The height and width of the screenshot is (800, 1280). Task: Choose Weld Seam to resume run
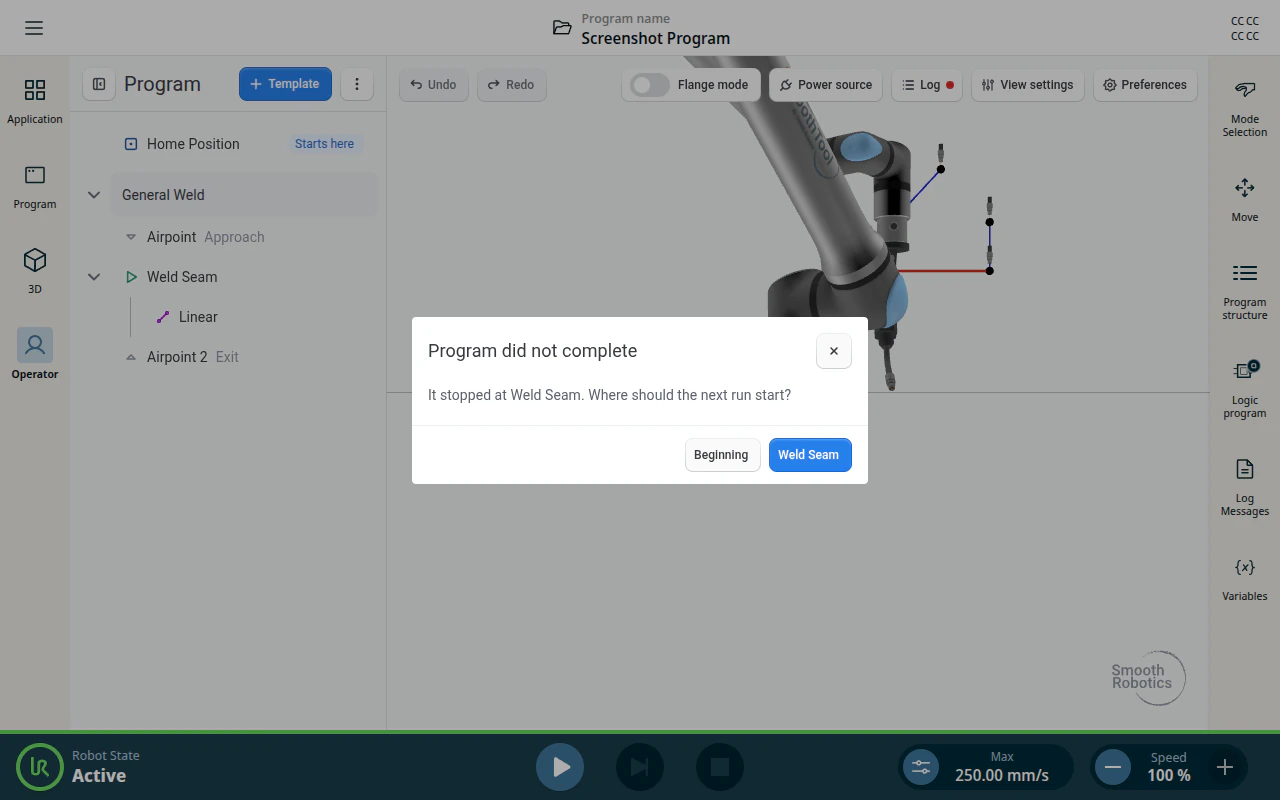(810, 455)
